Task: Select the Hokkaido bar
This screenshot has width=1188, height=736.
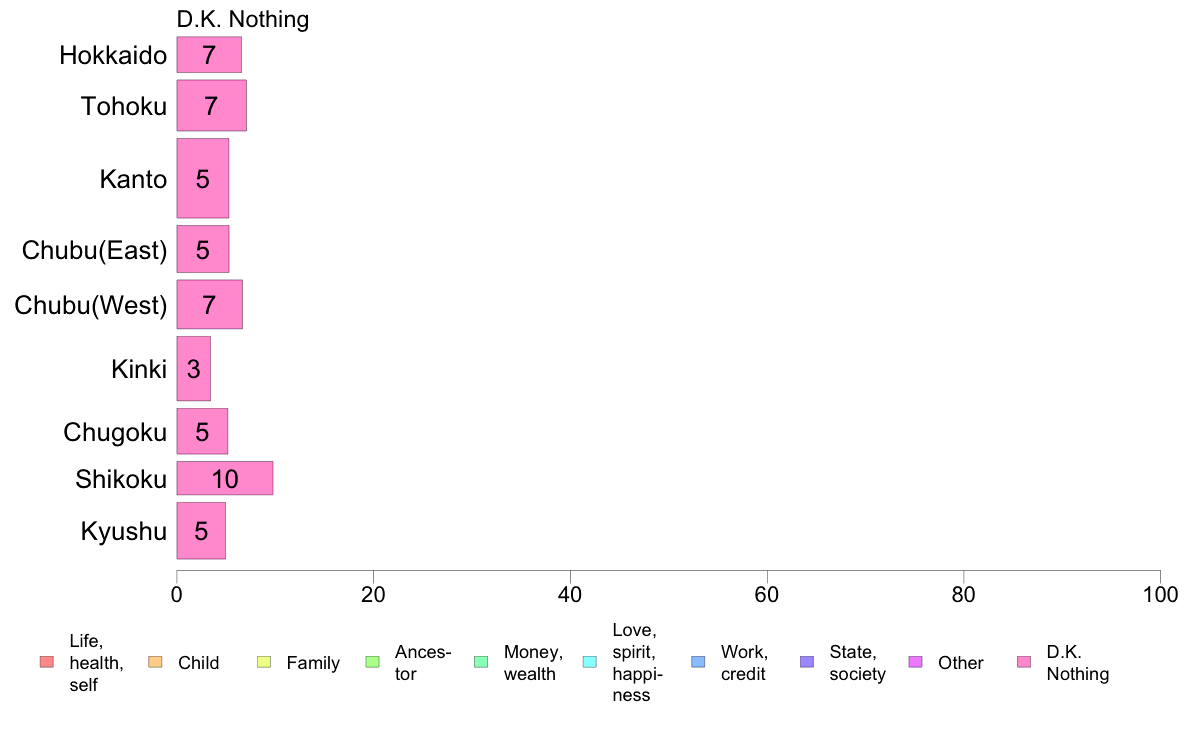Action: (x=209, y=55)
